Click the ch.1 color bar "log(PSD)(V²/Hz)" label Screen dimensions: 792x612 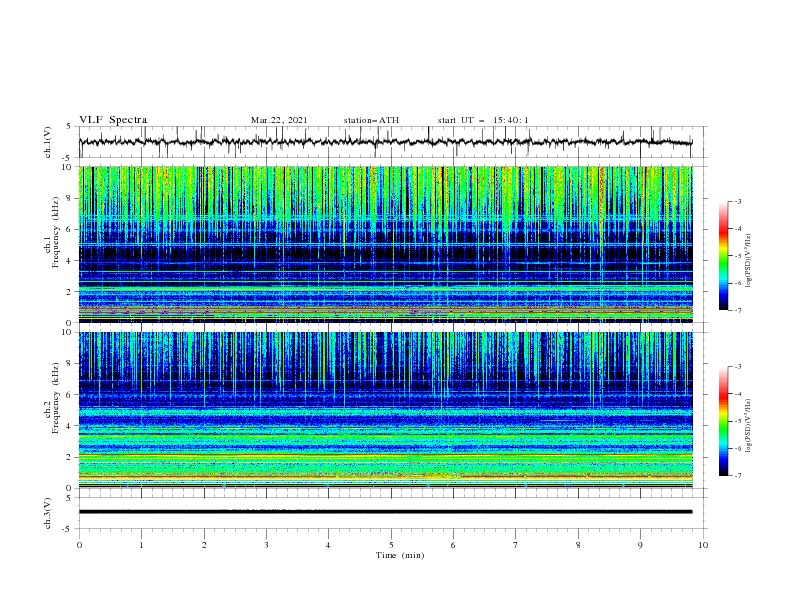point(749,262)
